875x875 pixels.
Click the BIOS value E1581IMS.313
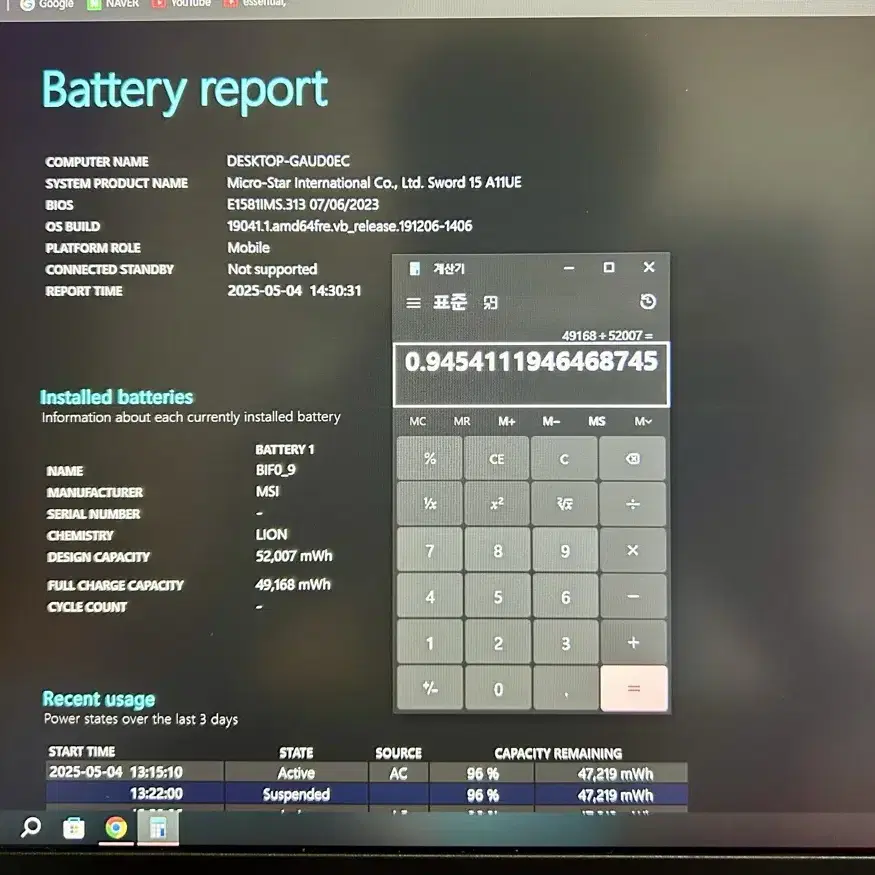click(x=302, y=204)
